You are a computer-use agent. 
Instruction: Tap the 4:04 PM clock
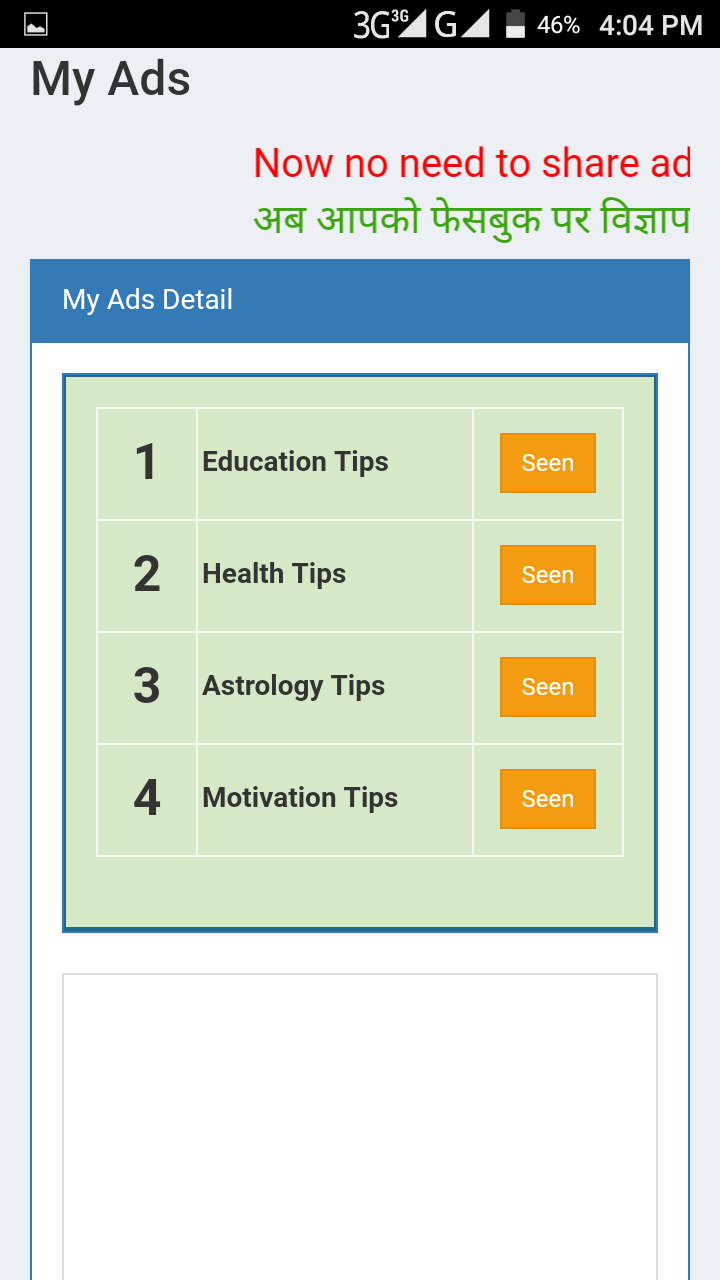pyautogui.click(x=650, y=25)
